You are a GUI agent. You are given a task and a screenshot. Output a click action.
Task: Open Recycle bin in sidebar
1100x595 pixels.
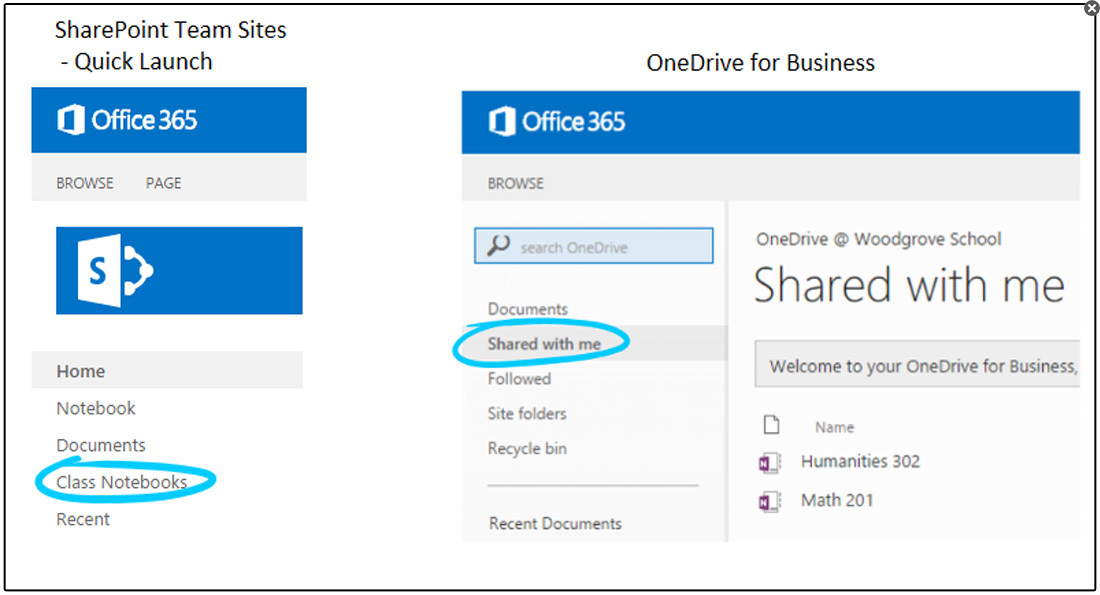tap(527, 449)
